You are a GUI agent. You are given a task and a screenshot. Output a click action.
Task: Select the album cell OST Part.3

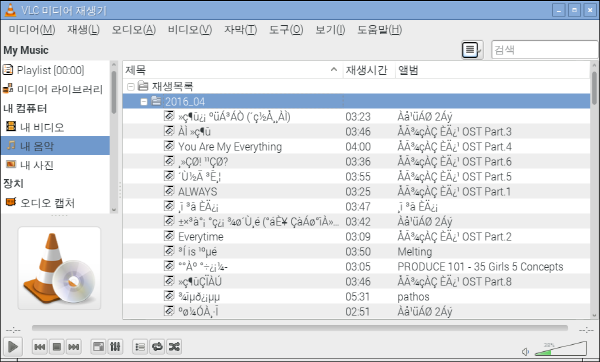click(x=454, y=132)
